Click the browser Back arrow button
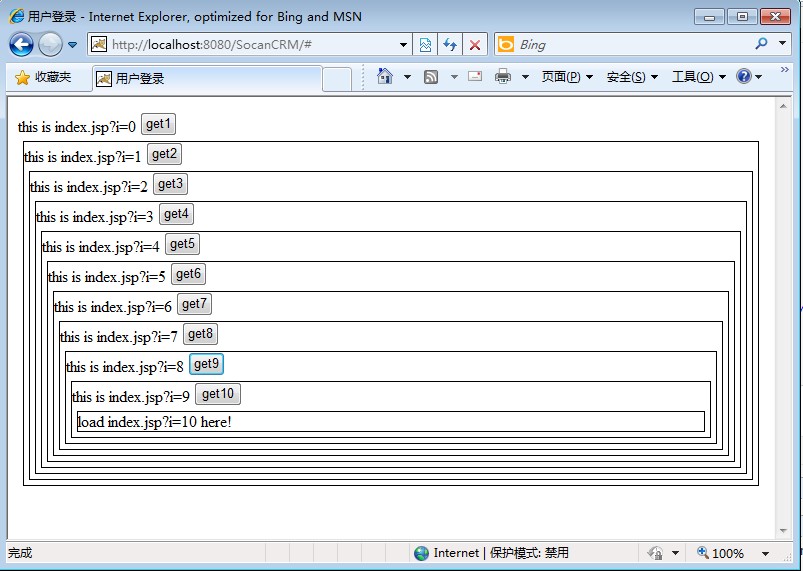 (21, 44)
